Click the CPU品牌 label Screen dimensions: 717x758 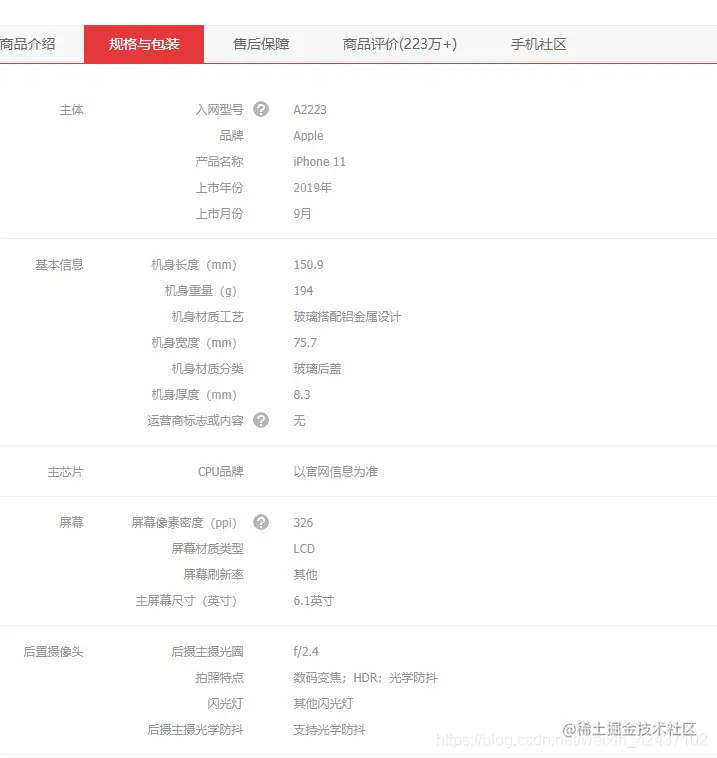click(x=221, y=472)
